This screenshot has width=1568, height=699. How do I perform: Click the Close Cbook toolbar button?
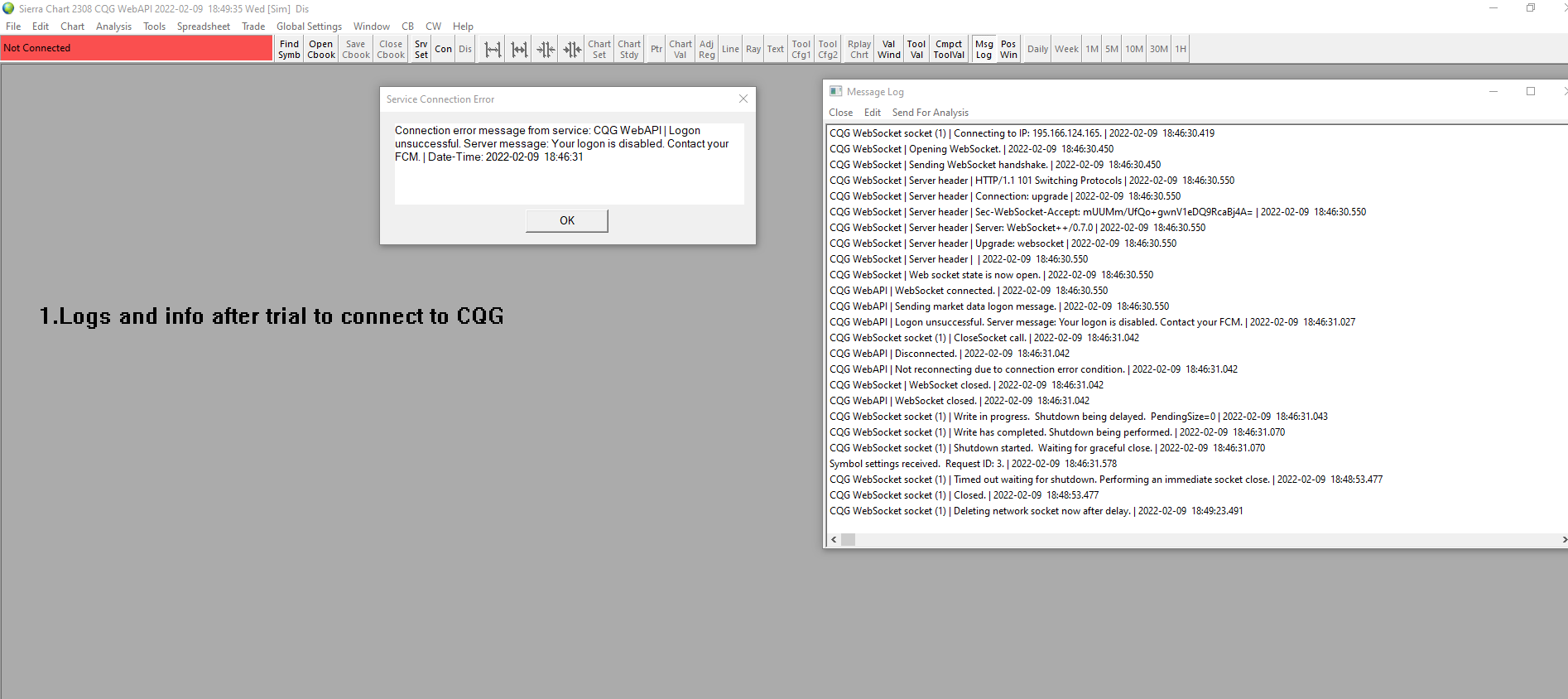[x=391, y=49]
